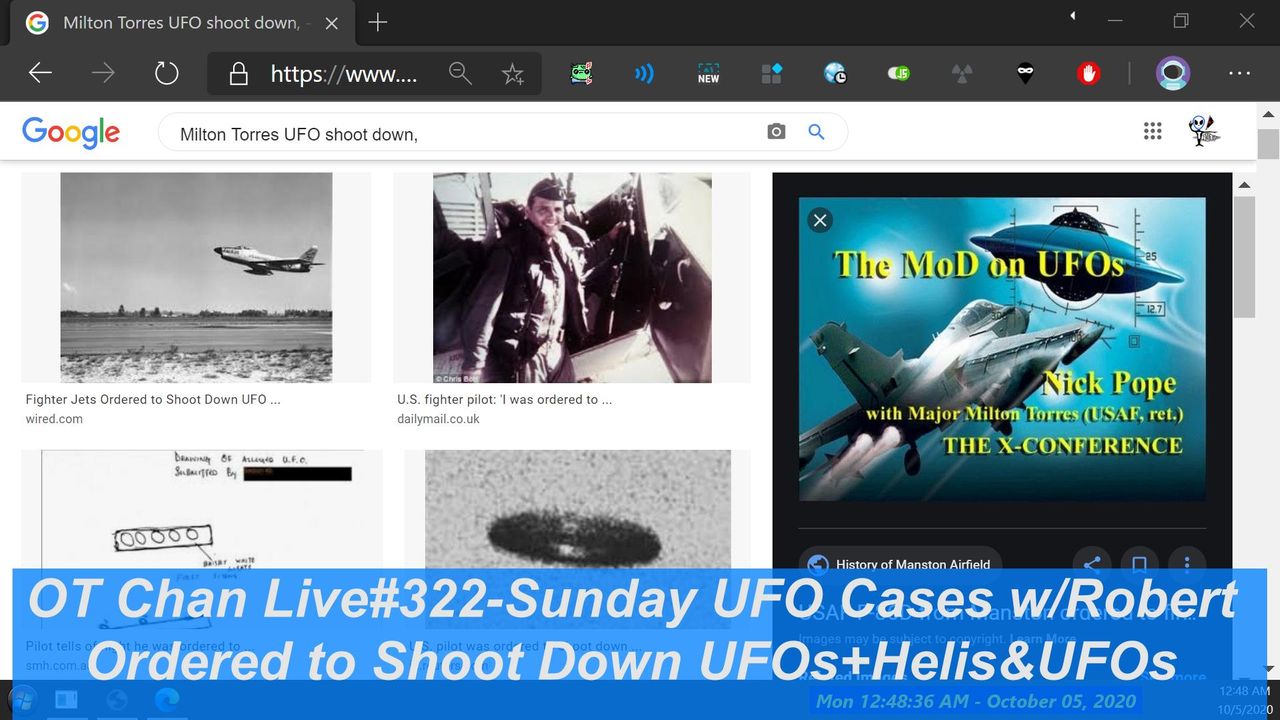Screen dimensions: 1280x720
Task: Open the browser Settings and more menu
Action: 1239,73
